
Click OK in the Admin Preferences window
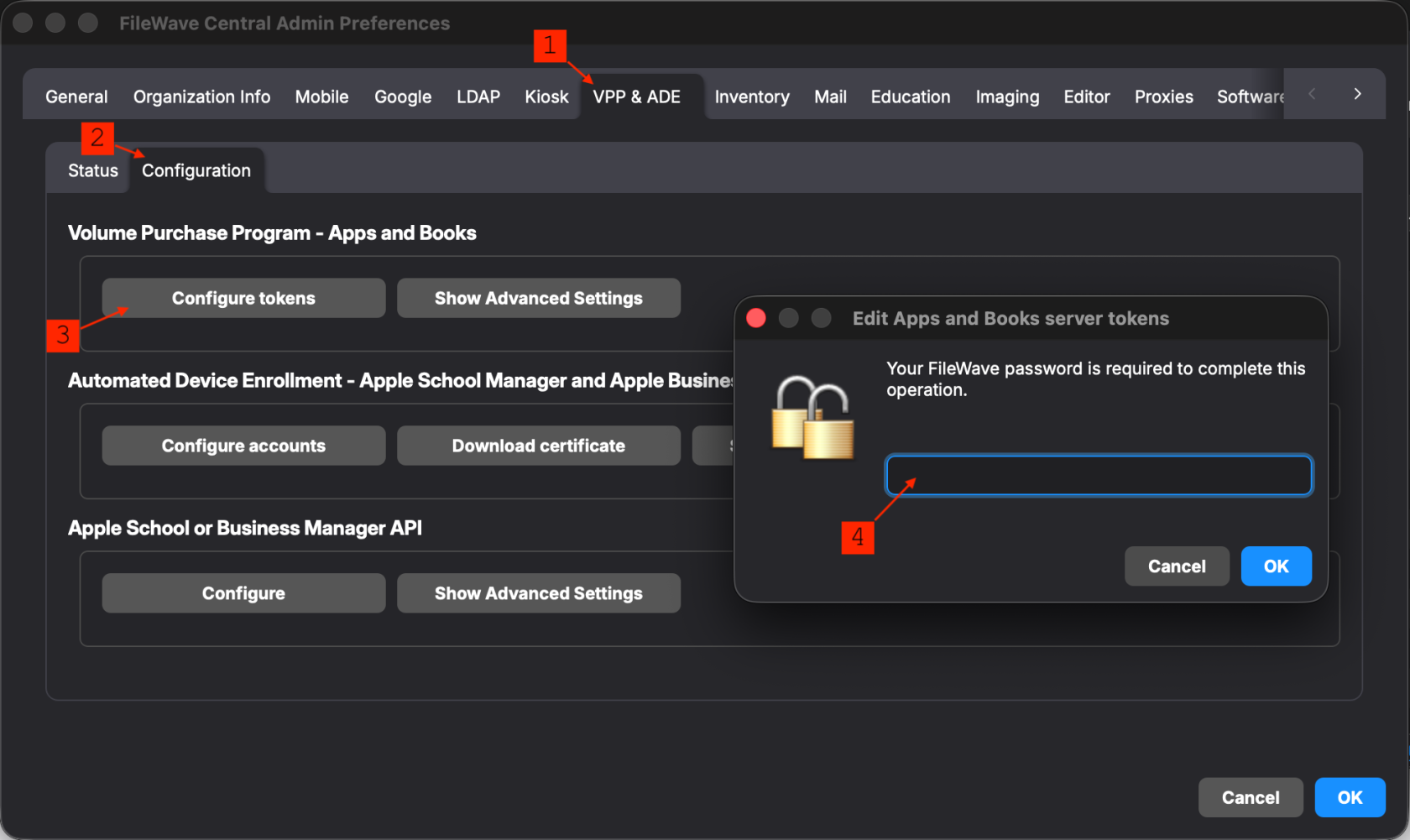click(x=1350, y=797)
